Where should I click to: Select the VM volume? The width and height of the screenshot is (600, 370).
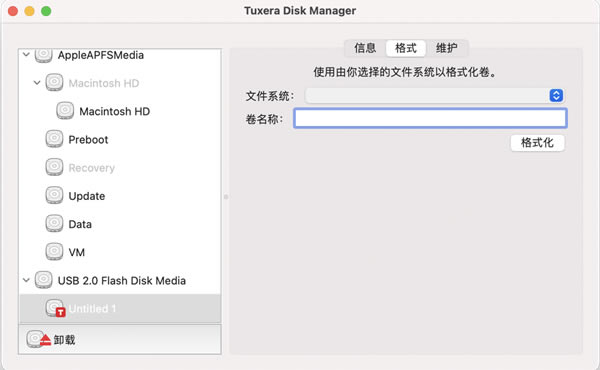click(77, 253)
